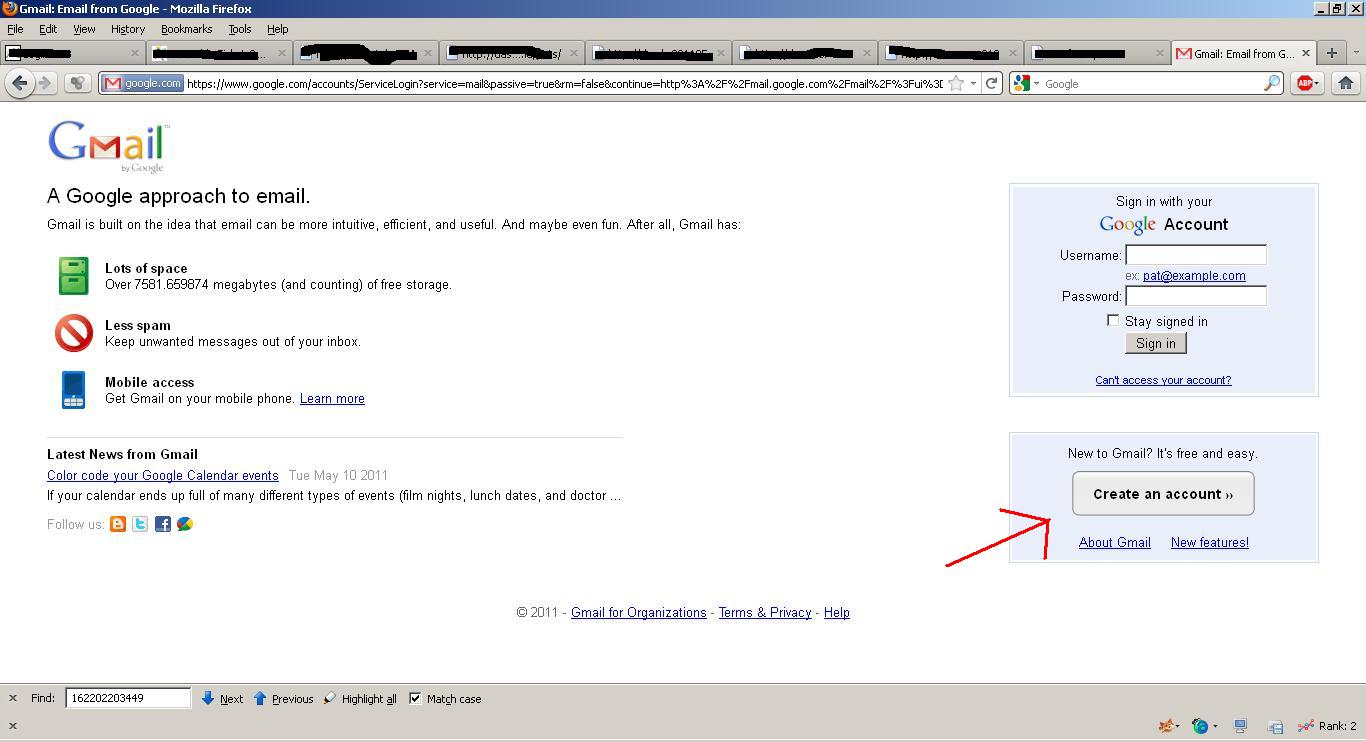This screenshot has width=1366, height=742.
Task: Open the Help menu
Action: (278, 29)
